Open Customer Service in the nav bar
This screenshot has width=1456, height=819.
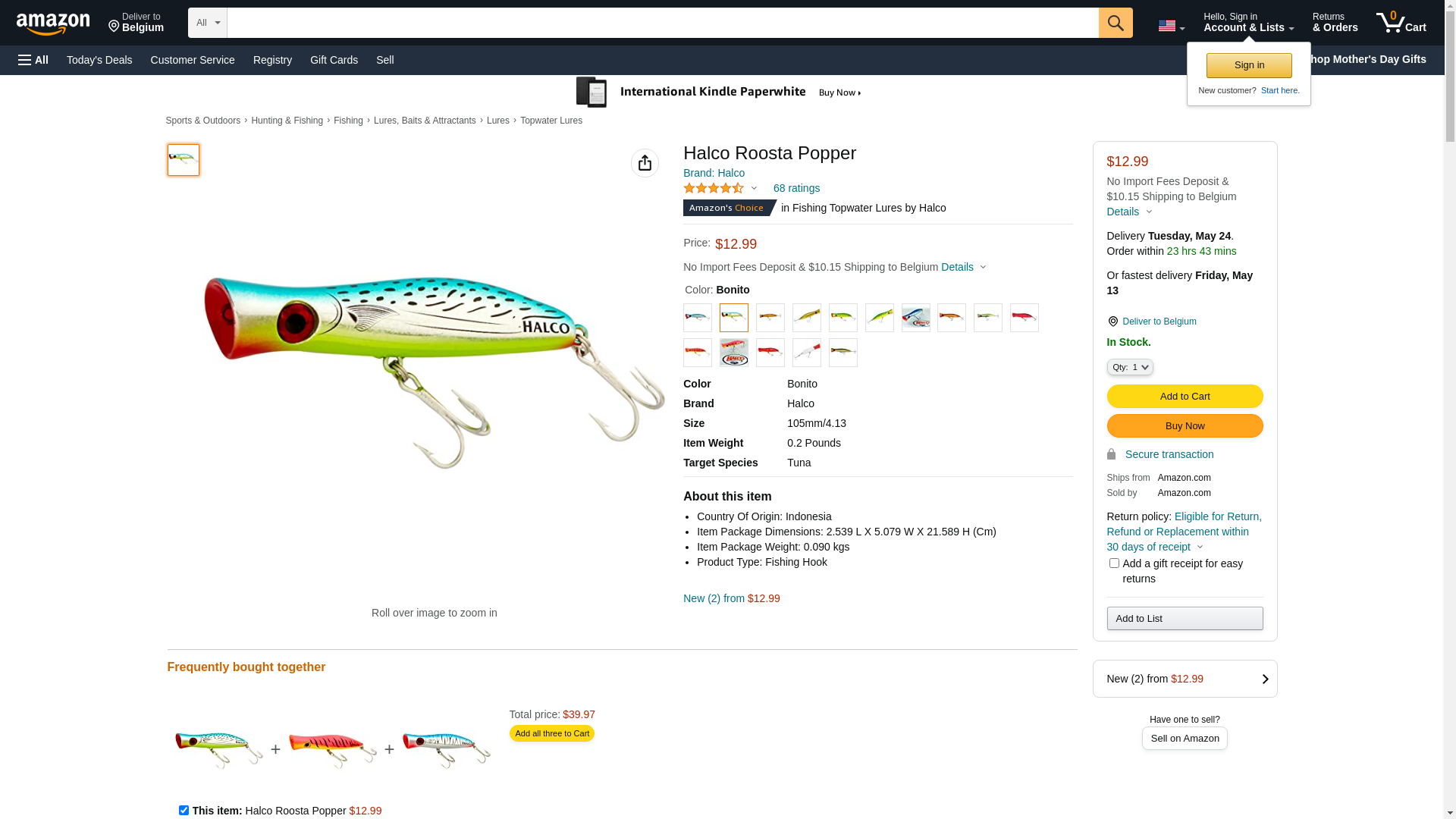click(x=193, y=60)
